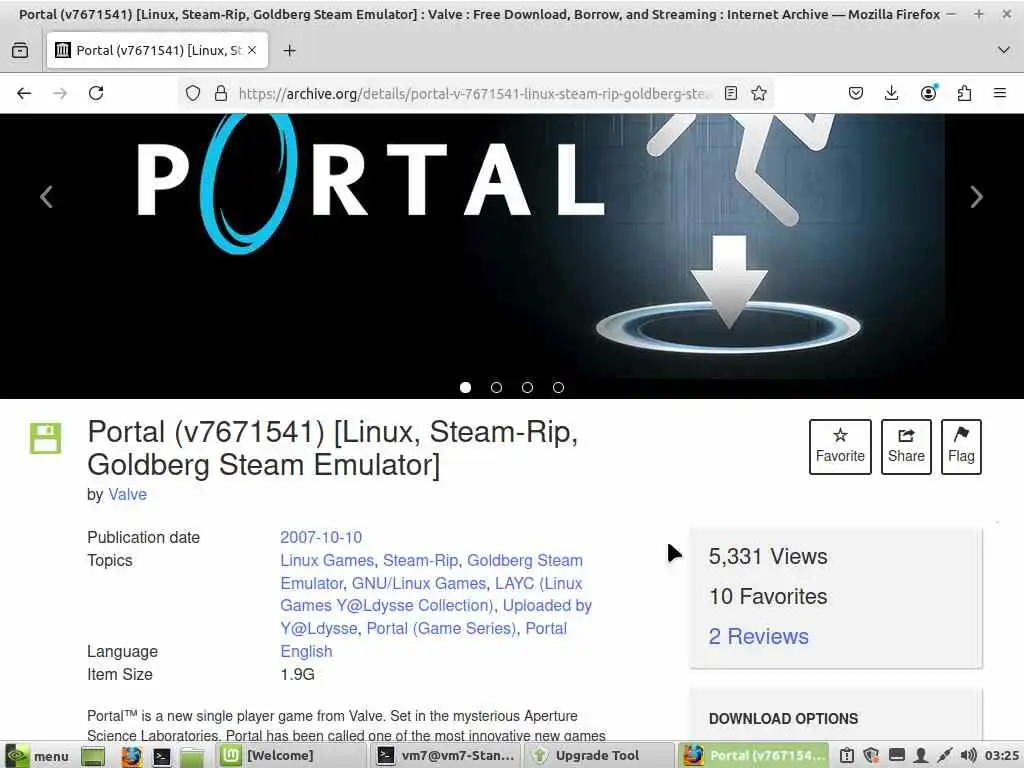The width and height of the screenshot is (1024, 768).
Task: Select the third carousel dot
Action: coord(527,387)
